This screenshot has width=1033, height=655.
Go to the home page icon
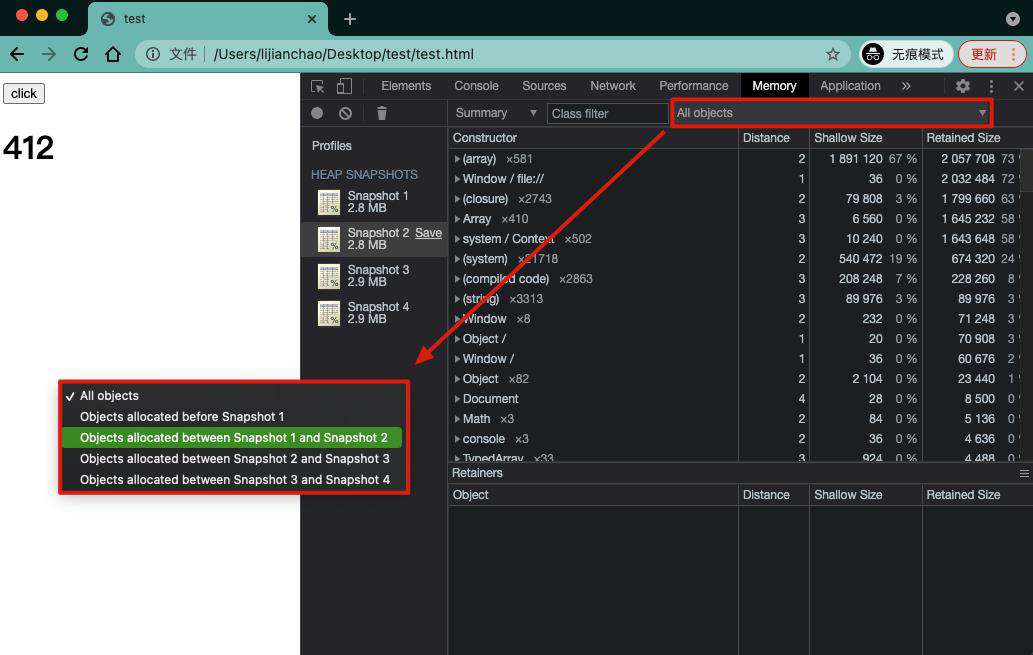[113, 54]
